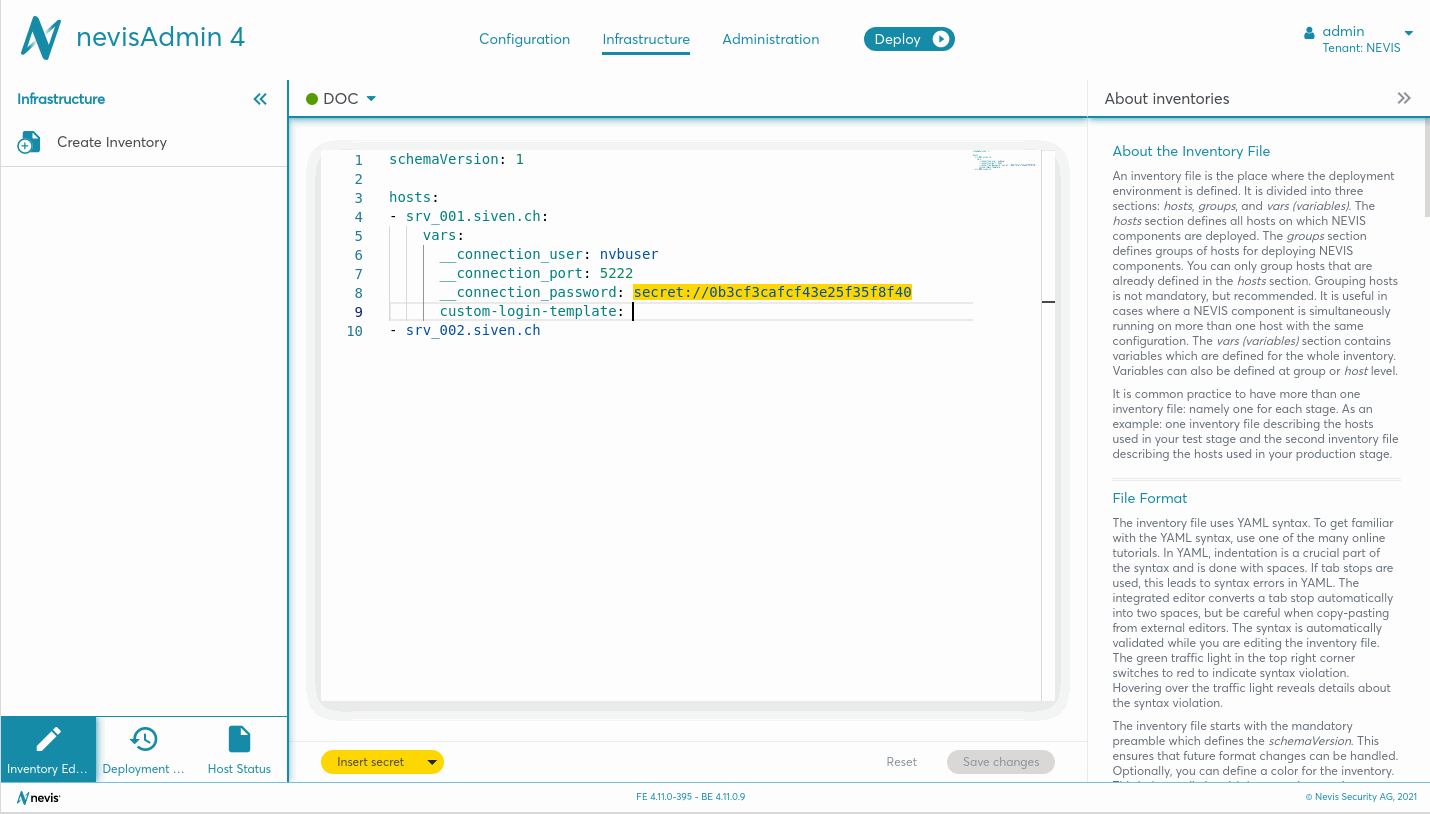Viewport: 1430px width, 814px height.
Task: Open Deployment History clock icon
Action: [x=144, y=740]
